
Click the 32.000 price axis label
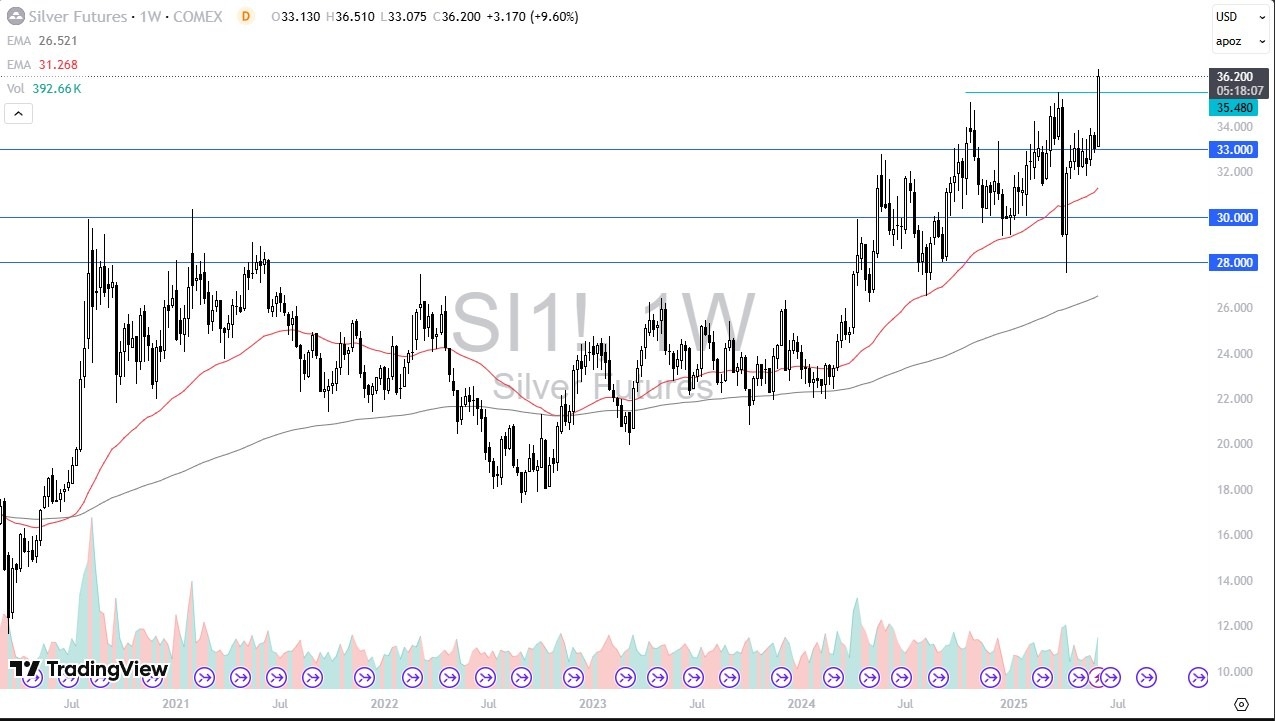(x=1236, y=172)
